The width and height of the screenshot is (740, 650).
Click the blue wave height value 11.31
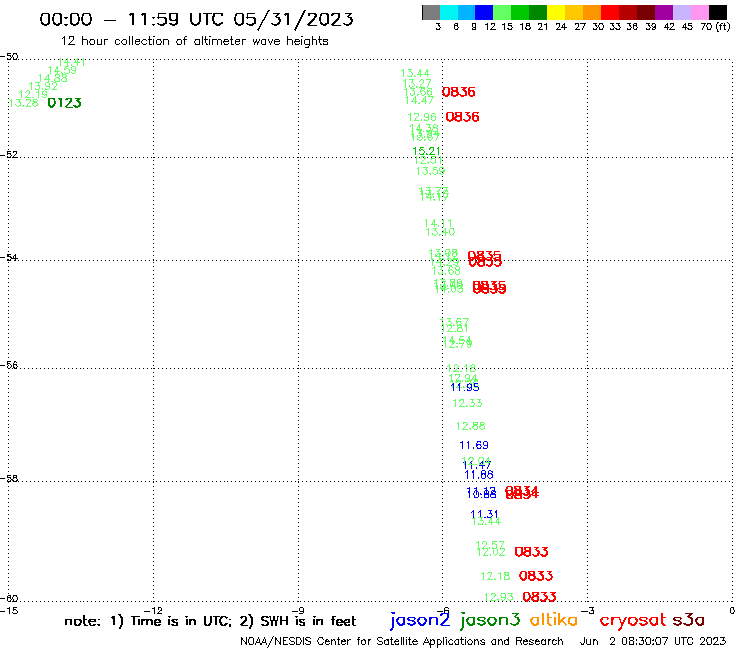pos(485,514)
